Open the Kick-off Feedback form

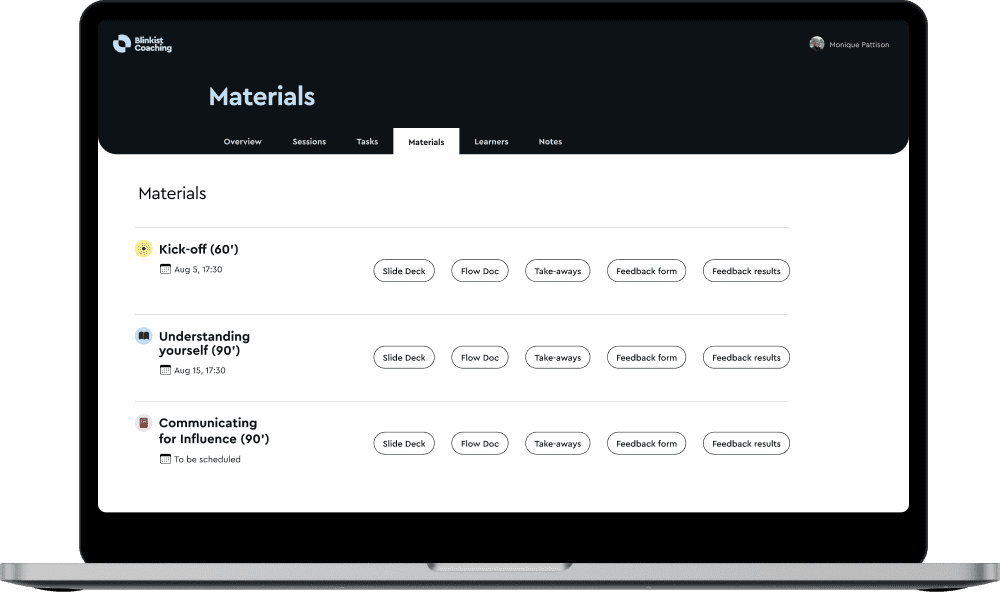[646, 271]
